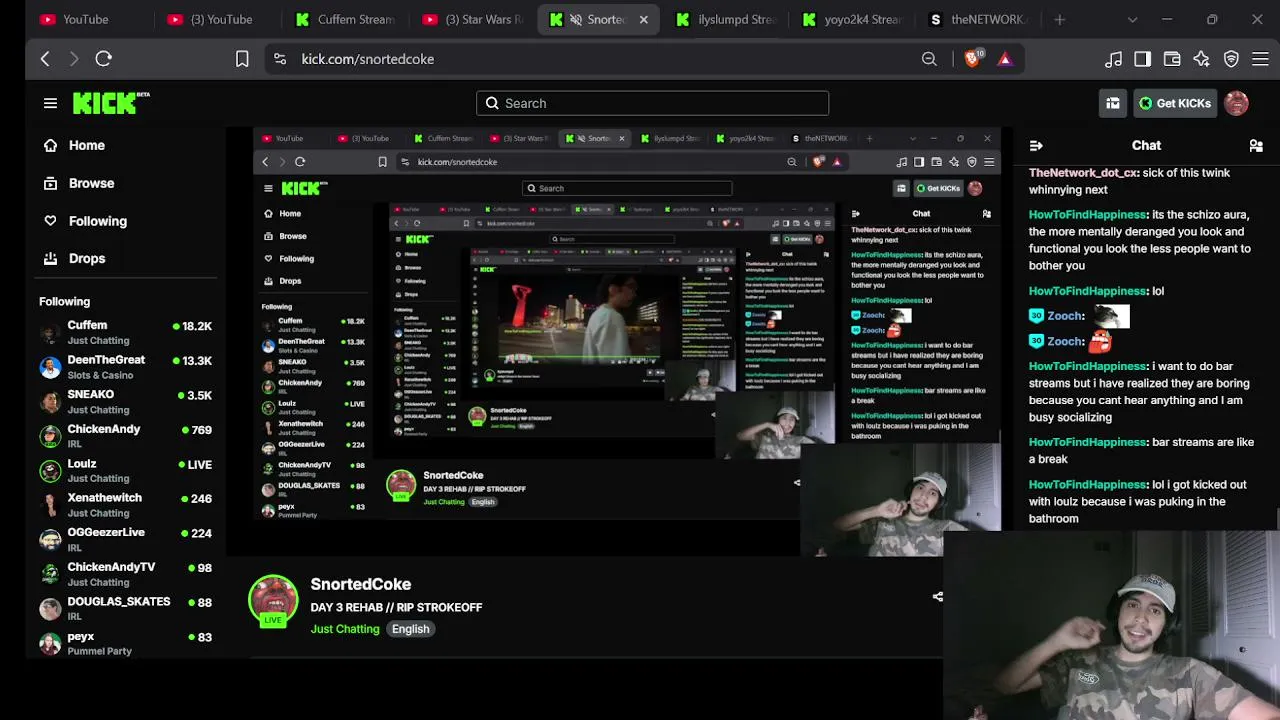
Task: Open the SnortedCoke channel name link
Action: [360, 584]
